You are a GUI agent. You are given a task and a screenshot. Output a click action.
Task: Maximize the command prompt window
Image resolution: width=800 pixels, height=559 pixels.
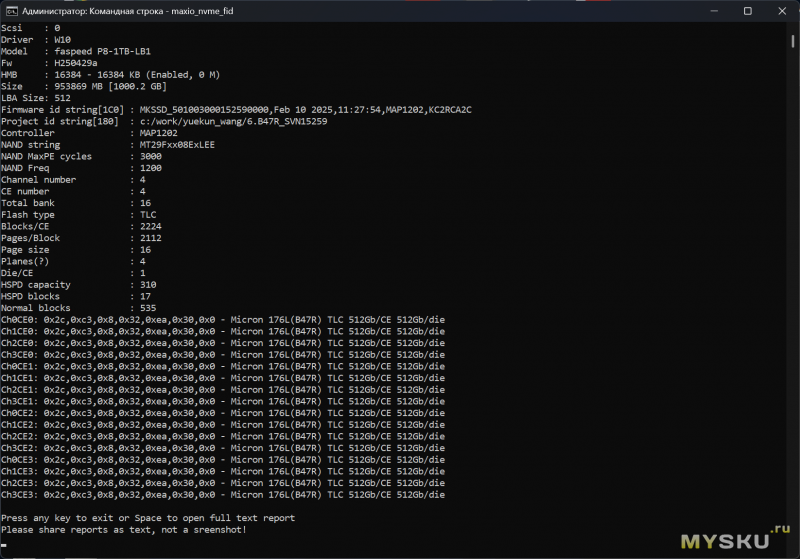(747, 11)
